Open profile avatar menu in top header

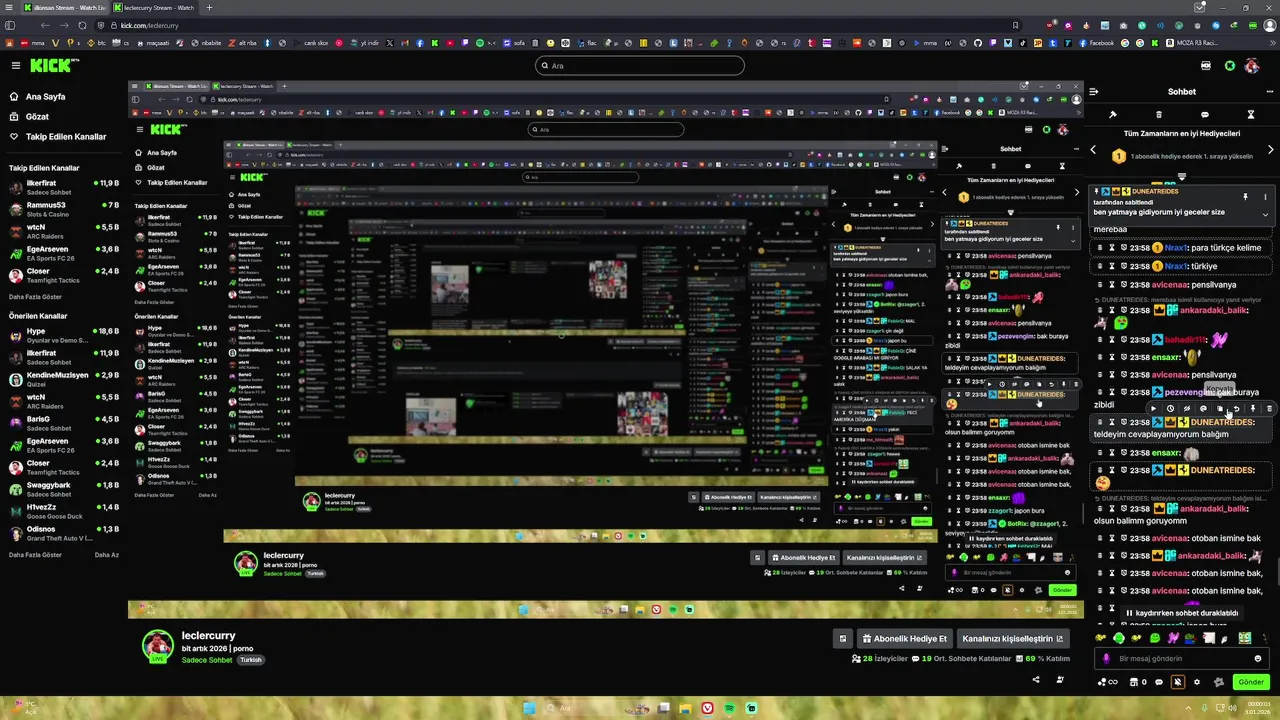(1254, 66)
